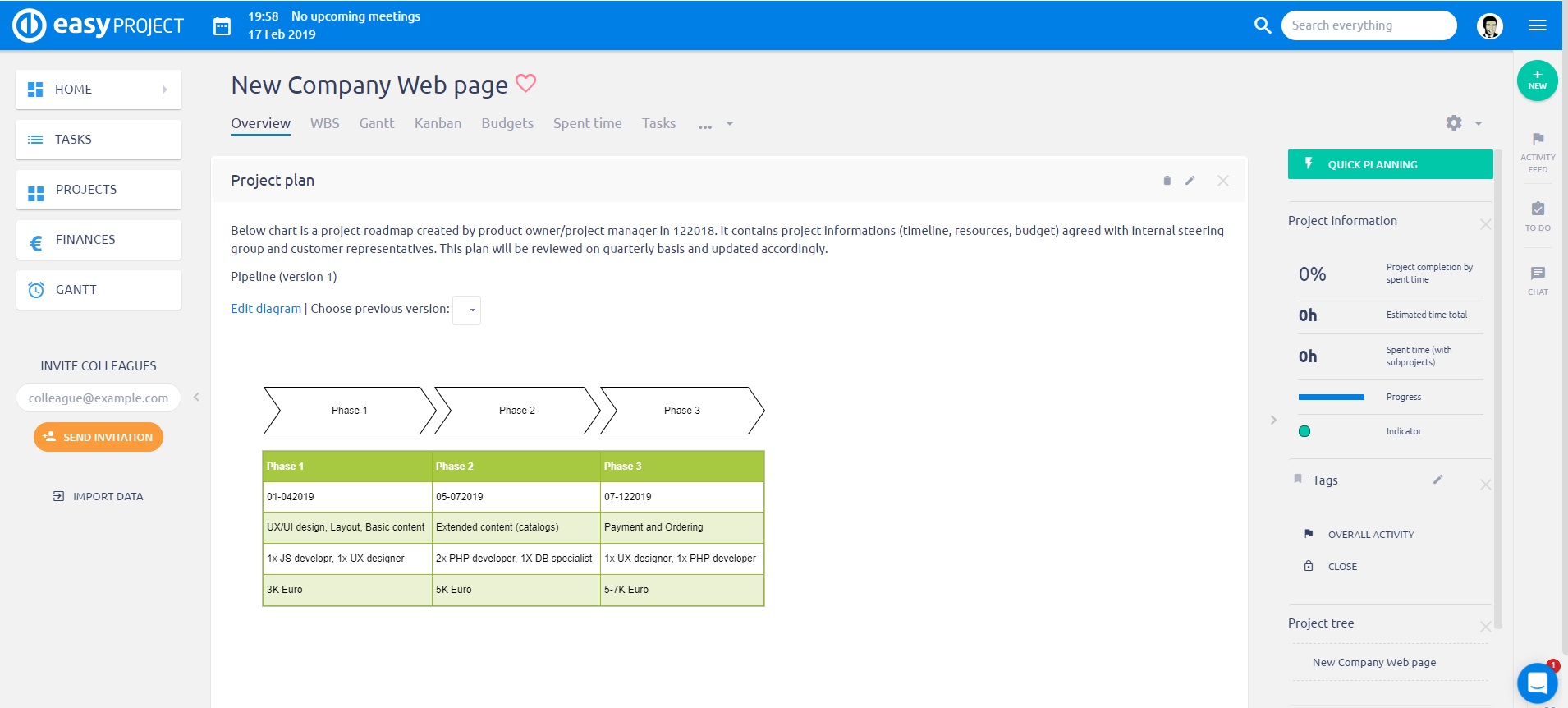Click the Edit diagram link

tap(266, 309)
